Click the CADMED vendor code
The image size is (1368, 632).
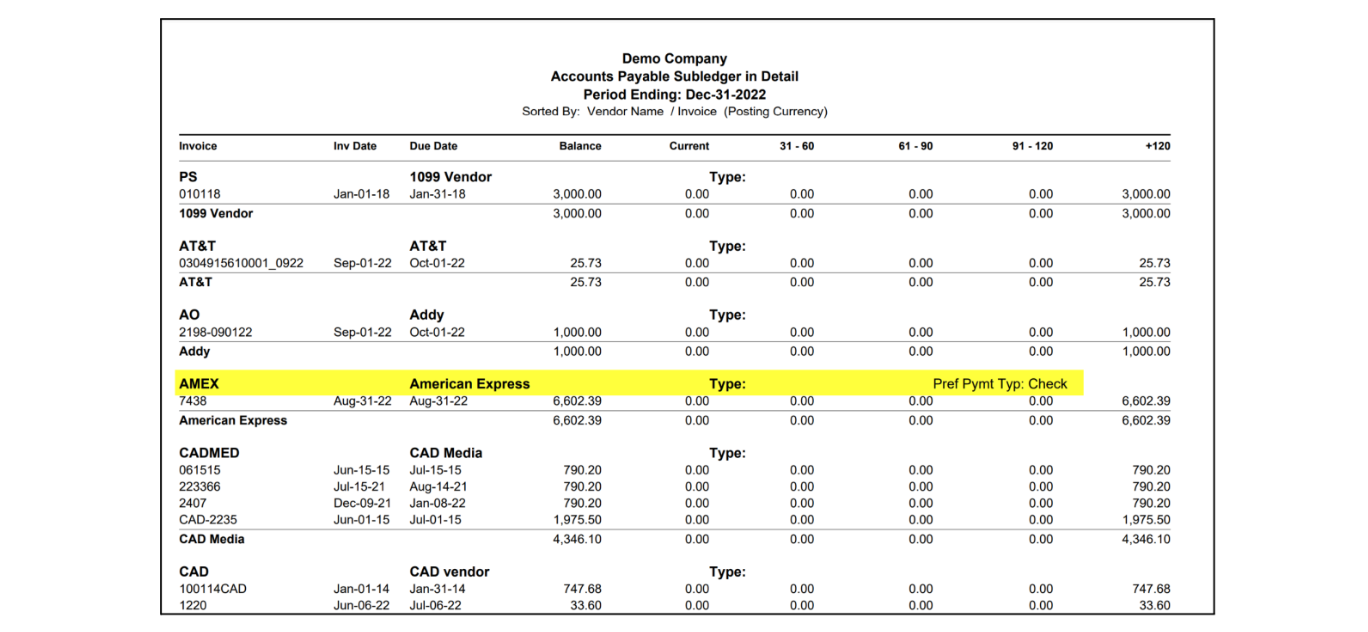(209, 453)
